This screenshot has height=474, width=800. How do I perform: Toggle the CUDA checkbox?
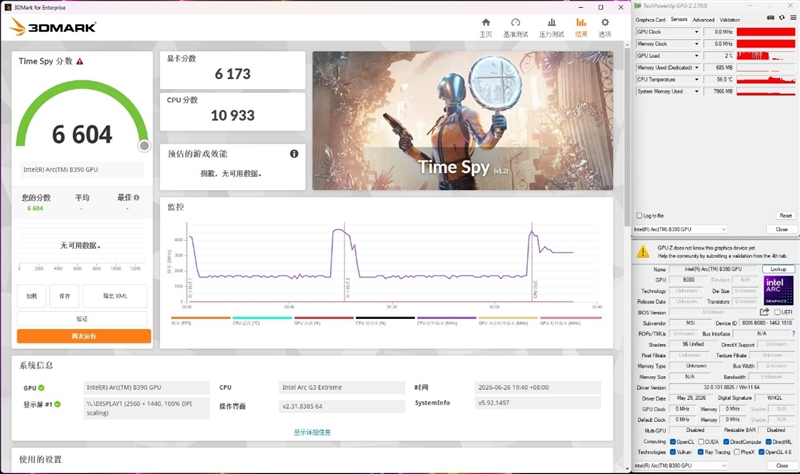coord(701,442)
